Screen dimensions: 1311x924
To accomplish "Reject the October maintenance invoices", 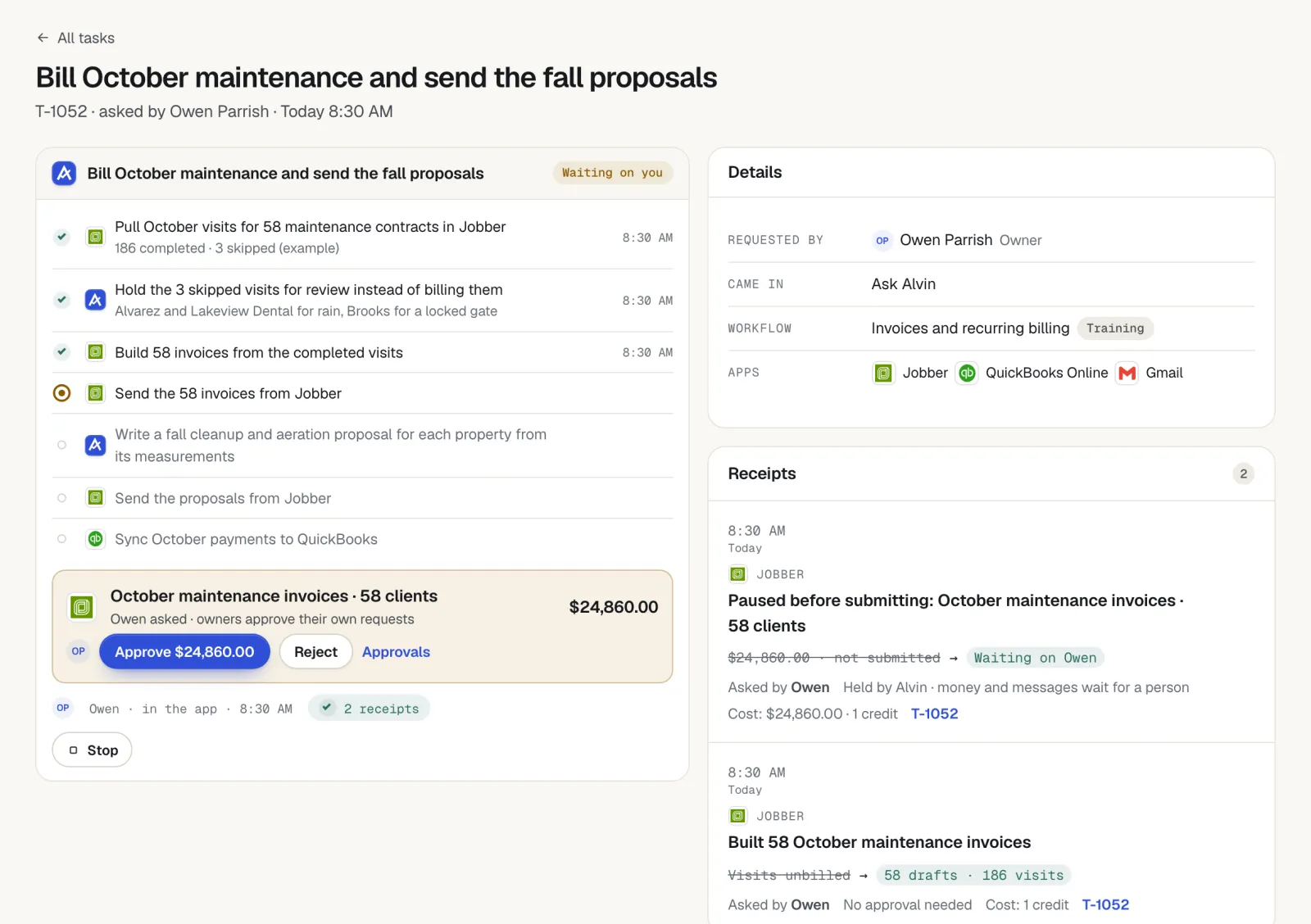I will click(x=315, y=652).
